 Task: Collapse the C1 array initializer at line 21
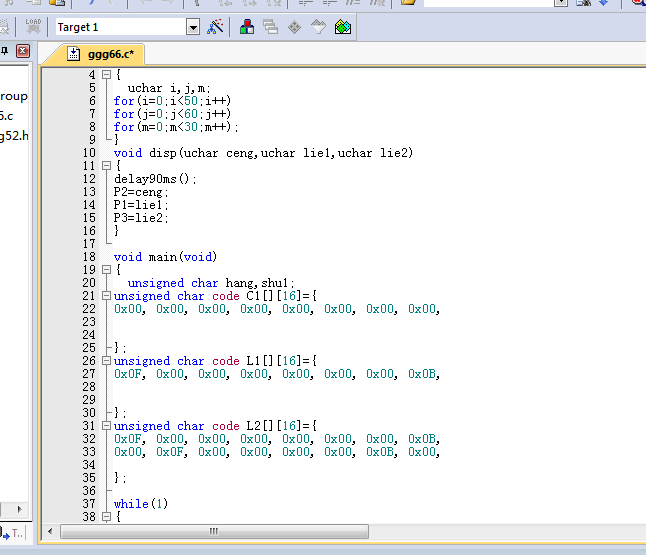(x=106, y=295)
